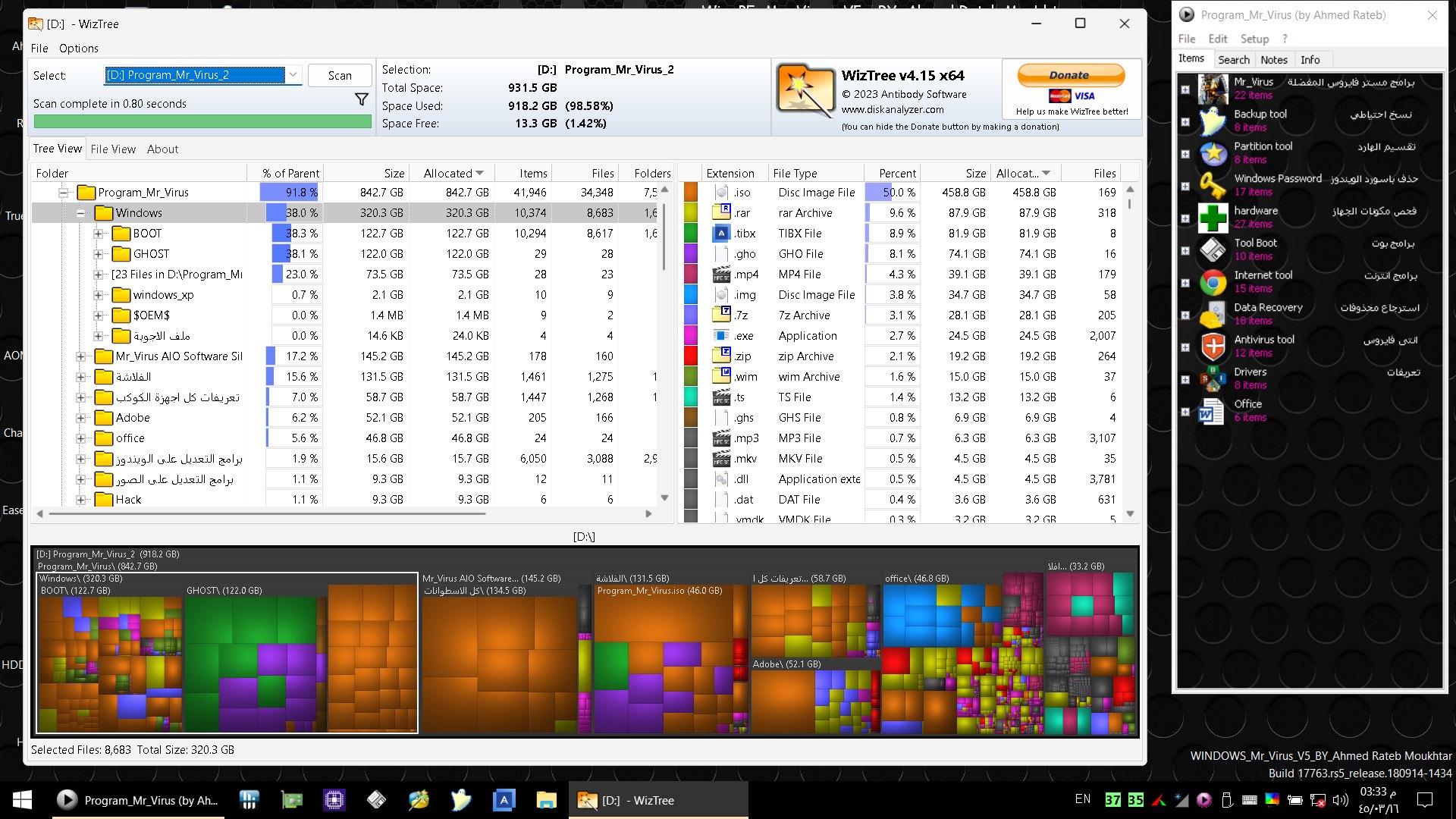Click the Tool Boot floppy icon

click(x=1213, y=250)
